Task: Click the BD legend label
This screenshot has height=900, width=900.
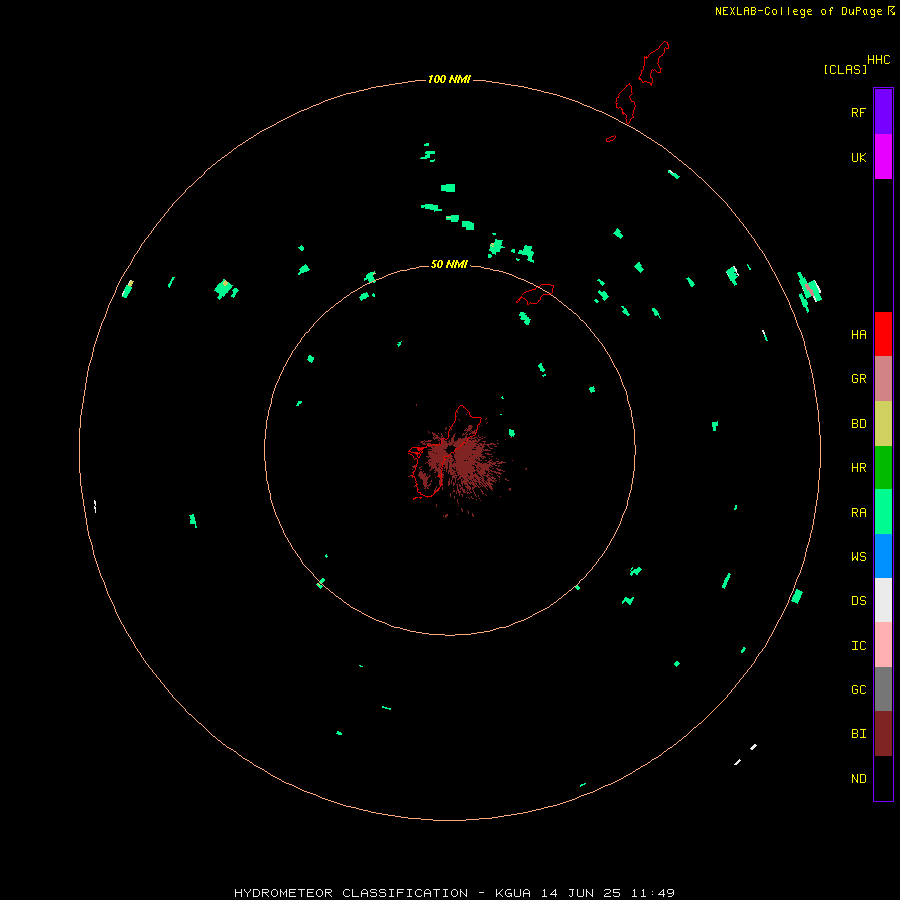Action: (x=858, y=424)
